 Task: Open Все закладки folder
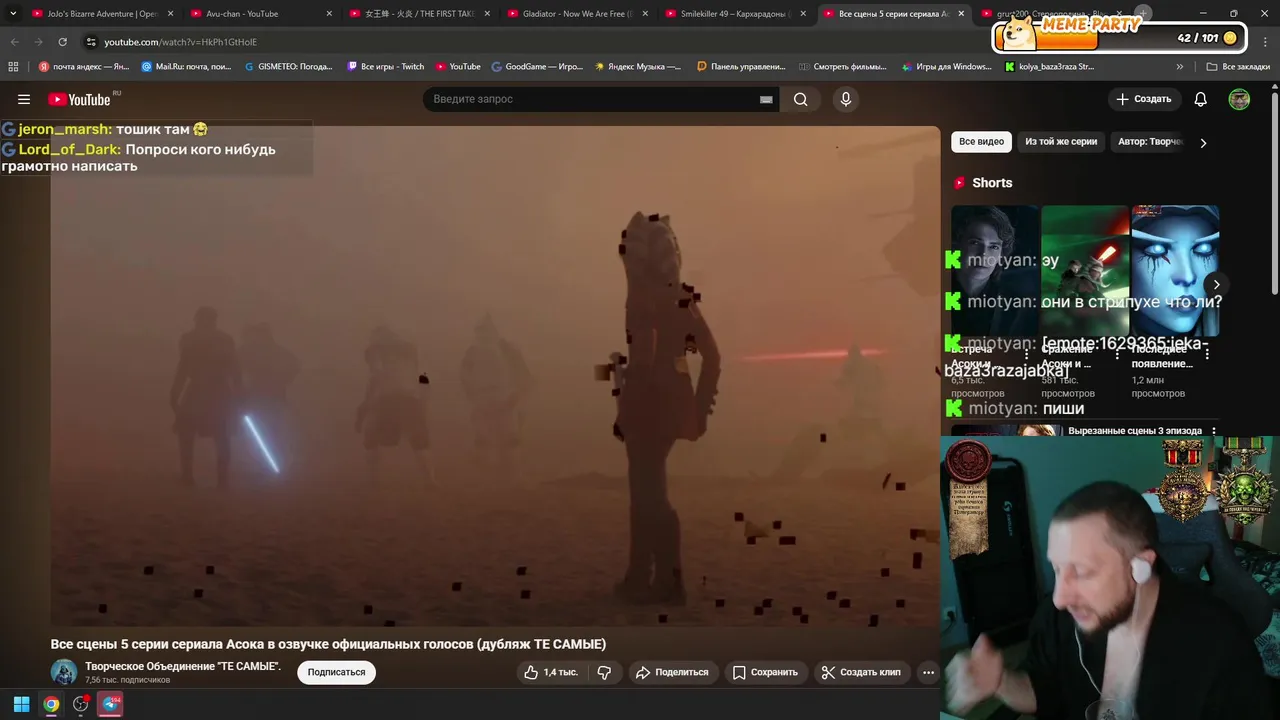tap(1238, 67)
